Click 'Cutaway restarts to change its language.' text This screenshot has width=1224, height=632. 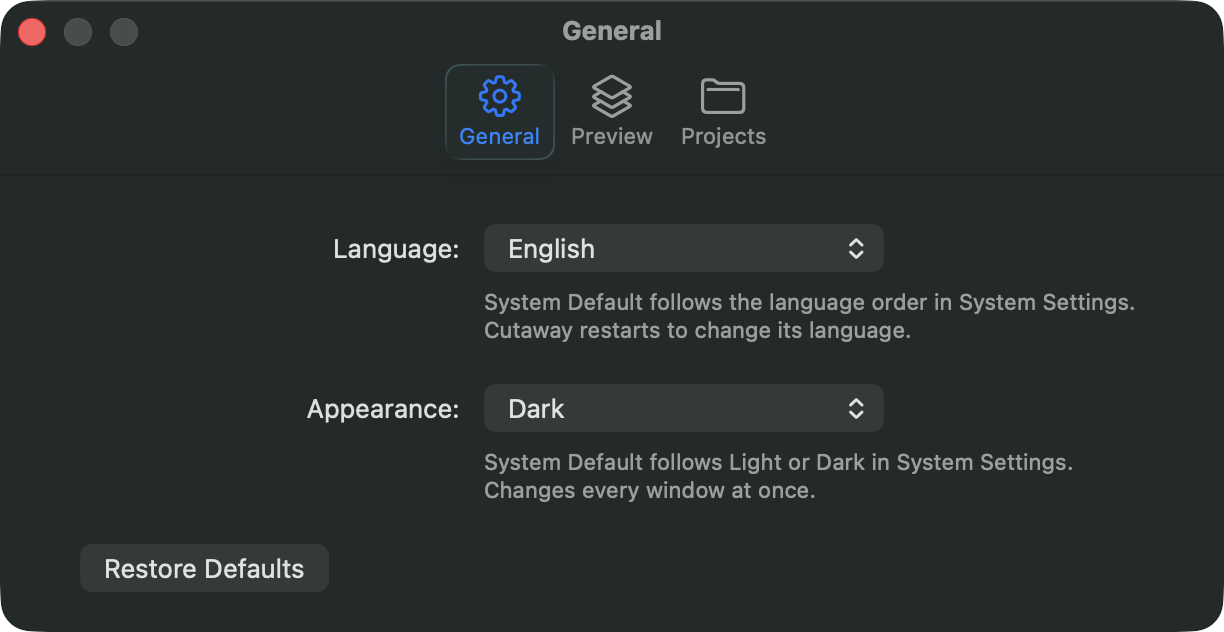coord(697,331)
